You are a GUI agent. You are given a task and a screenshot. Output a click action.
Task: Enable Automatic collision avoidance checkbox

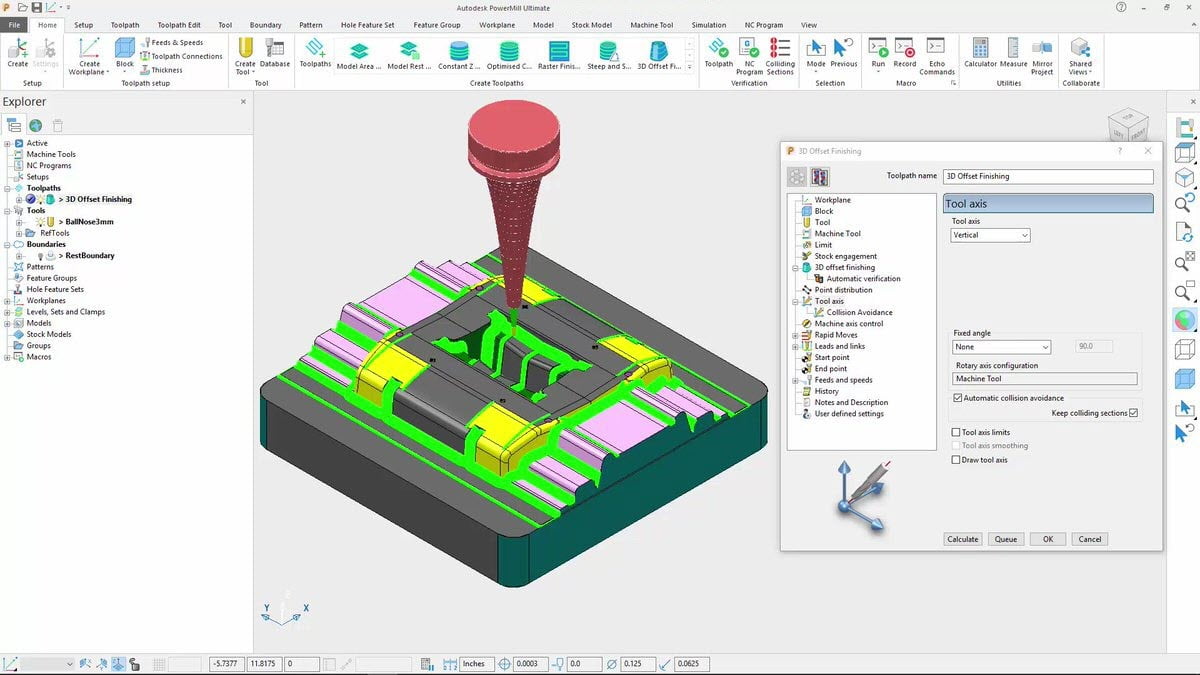[x=958, y=398]
